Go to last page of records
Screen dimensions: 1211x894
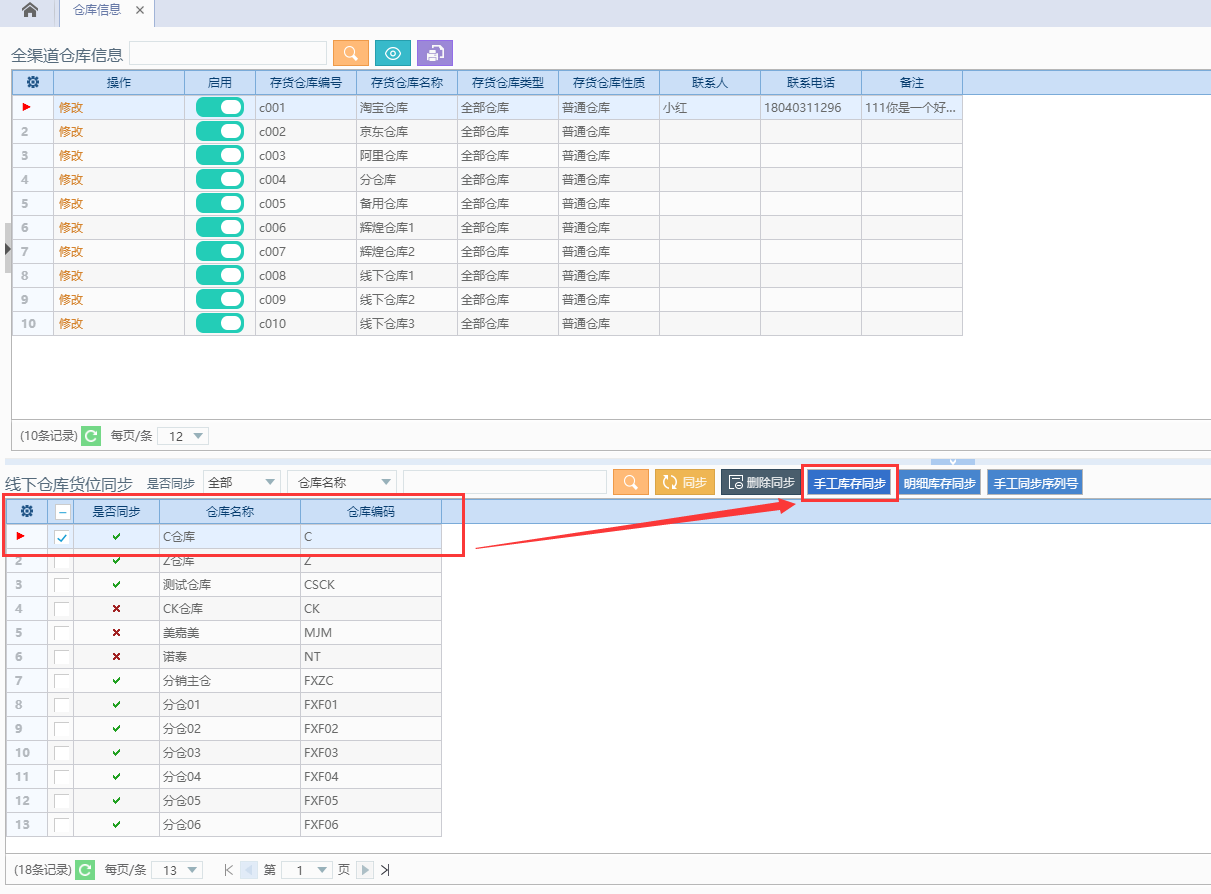386,870
